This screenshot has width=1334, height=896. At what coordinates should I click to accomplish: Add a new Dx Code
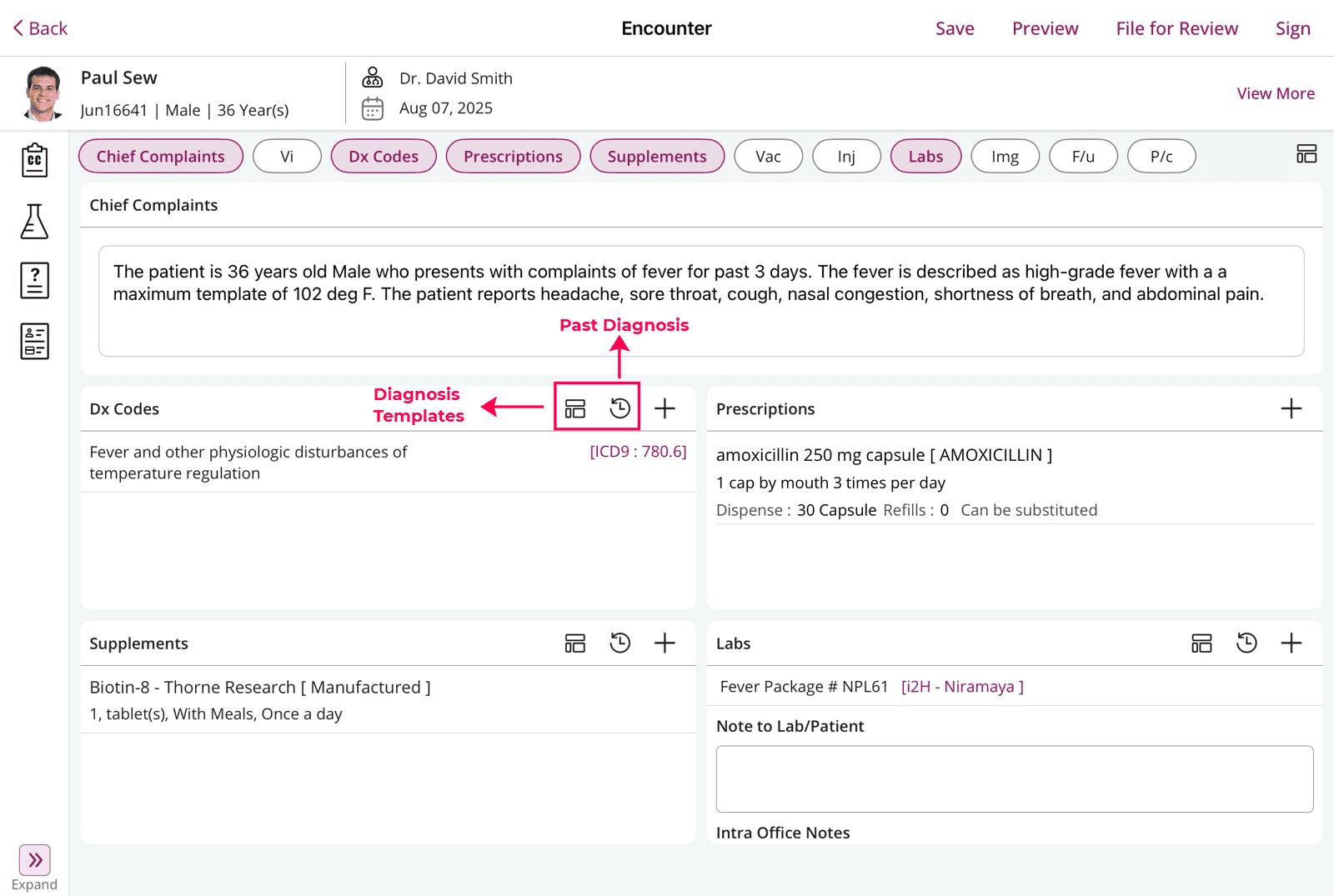(664, 408)
